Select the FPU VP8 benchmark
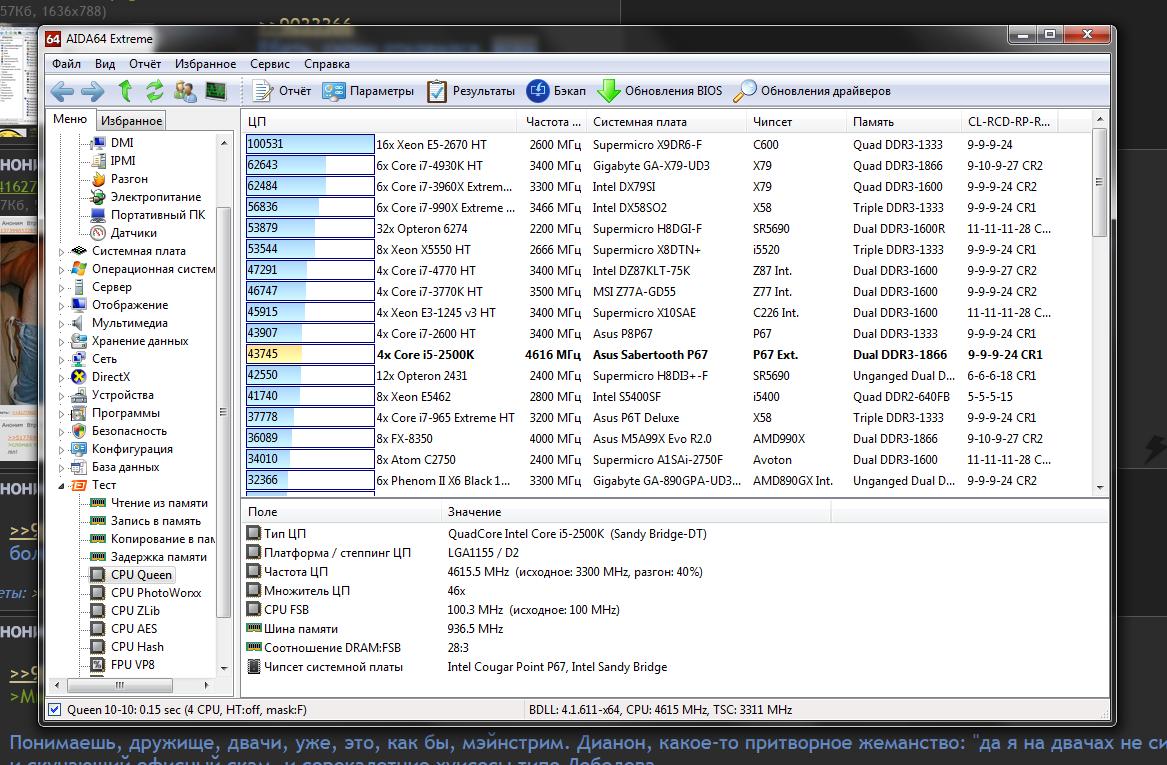 tap(132, 665)
